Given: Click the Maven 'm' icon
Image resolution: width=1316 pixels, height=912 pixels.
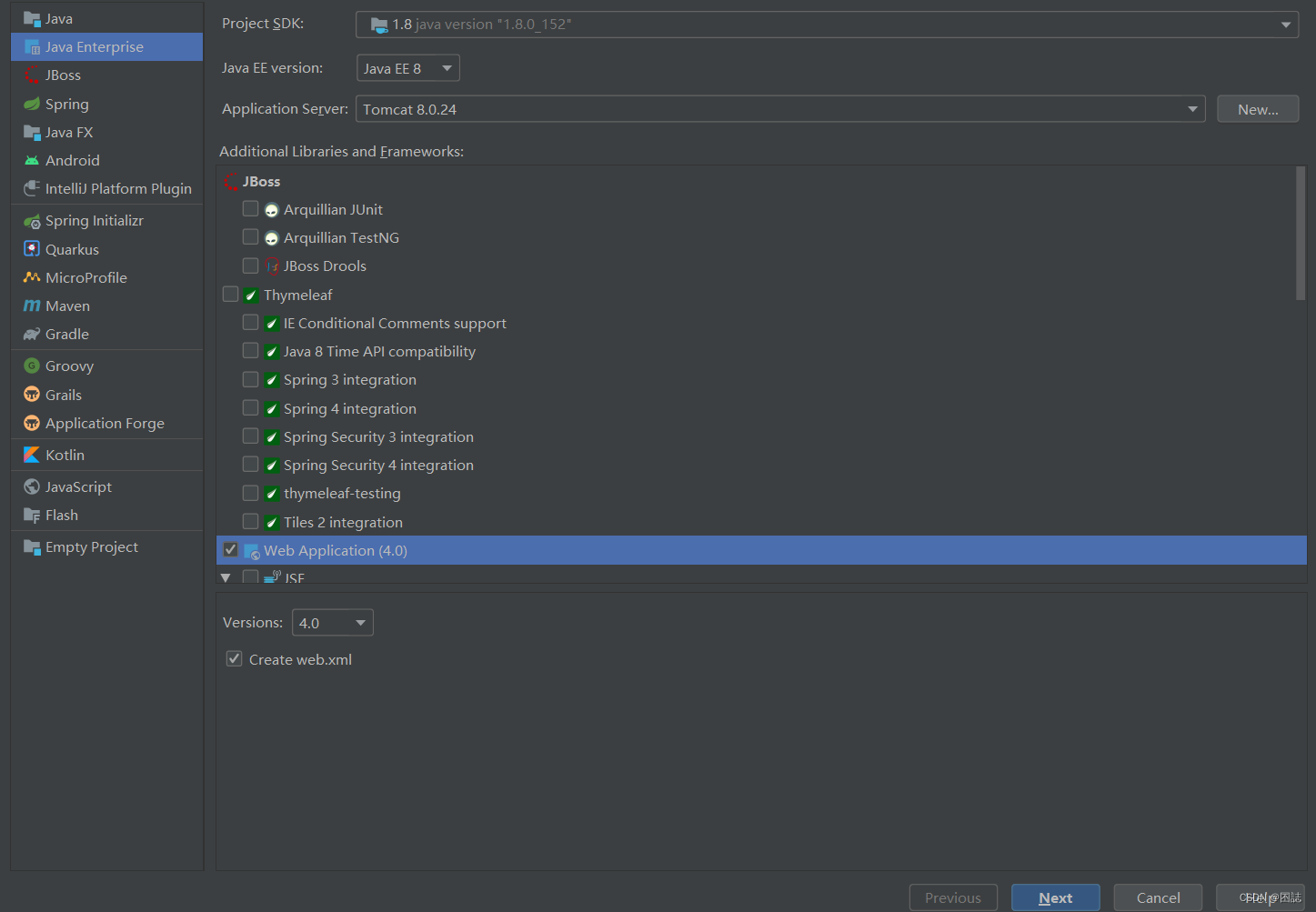Looking at the screenshot, I should 32,306.
